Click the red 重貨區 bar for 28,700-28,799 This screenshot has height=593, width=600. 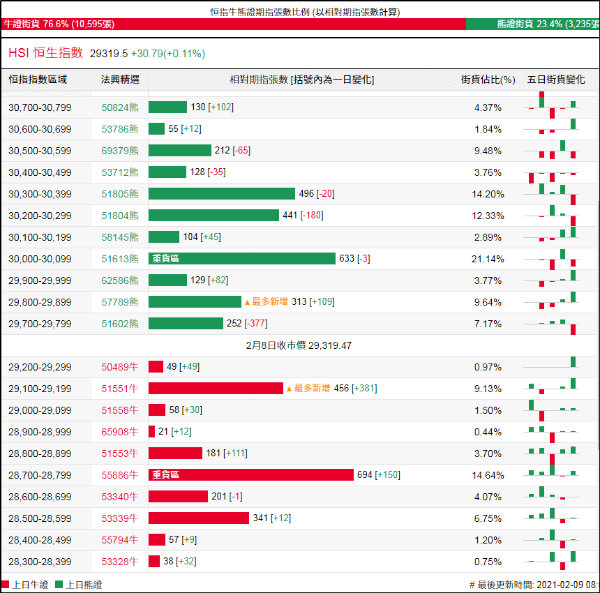[x=251, y=475]
